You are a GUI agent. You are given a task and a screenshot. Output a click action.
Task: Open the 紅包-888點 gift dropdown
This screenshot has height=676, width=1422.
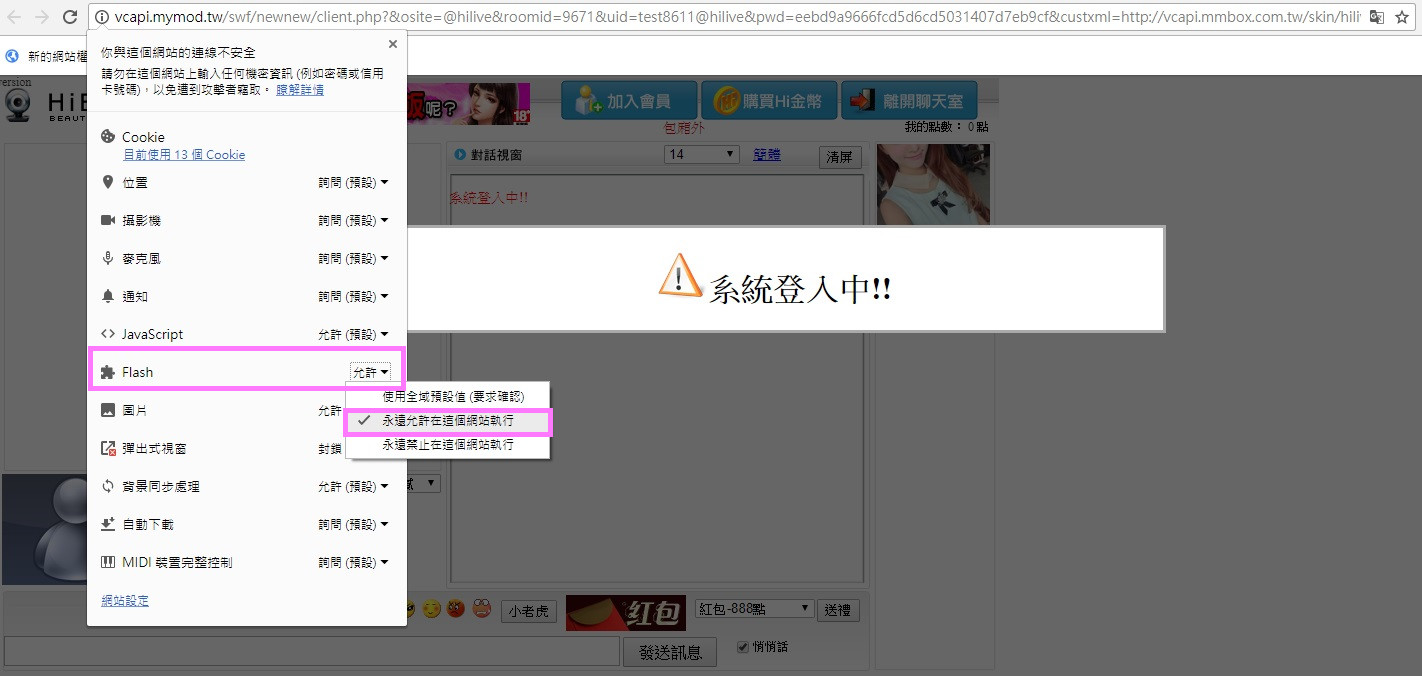coord(755,609)
